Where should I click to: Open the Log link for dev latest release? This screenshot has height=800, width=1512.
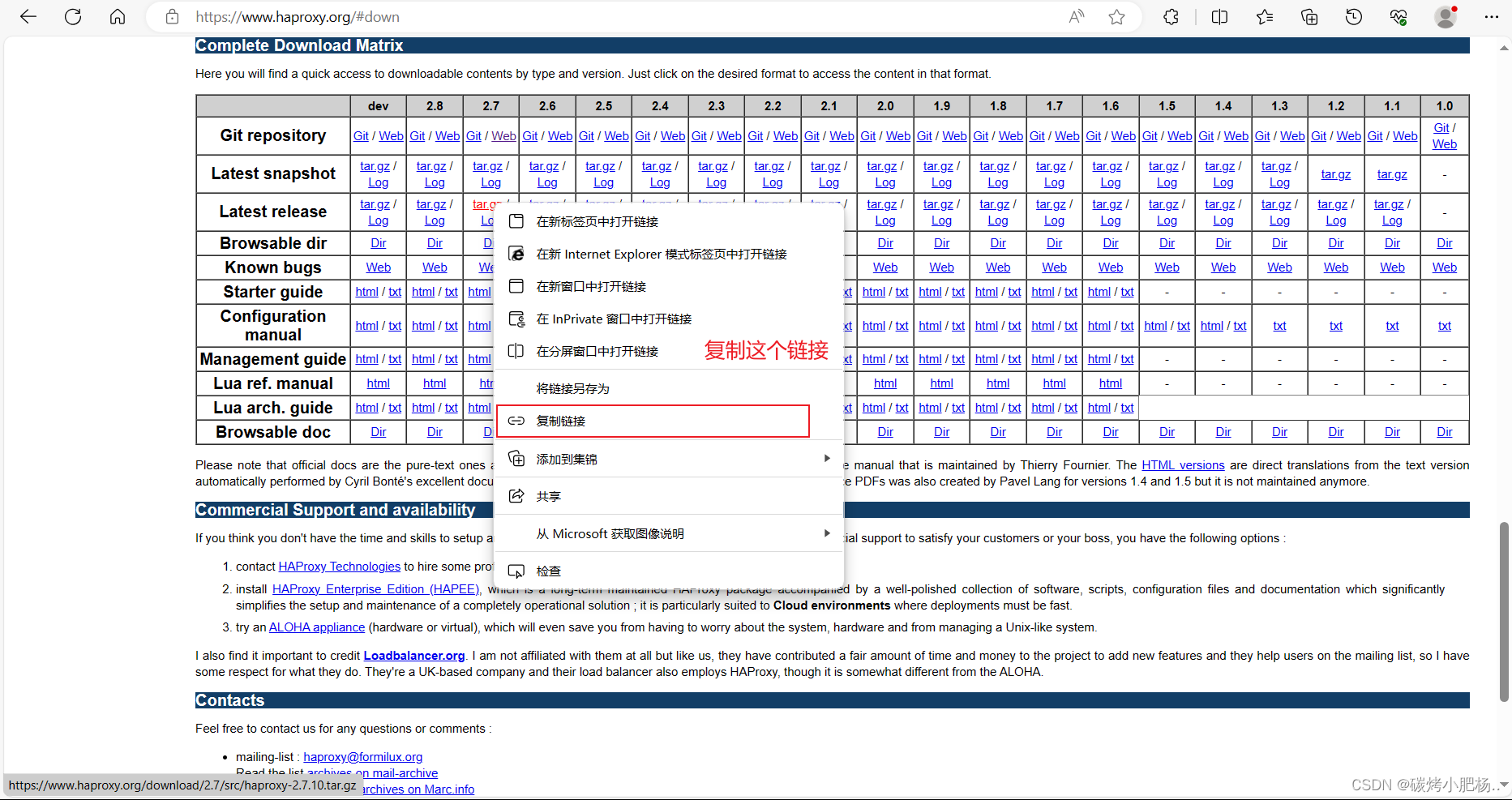click(x=378, y=220)
